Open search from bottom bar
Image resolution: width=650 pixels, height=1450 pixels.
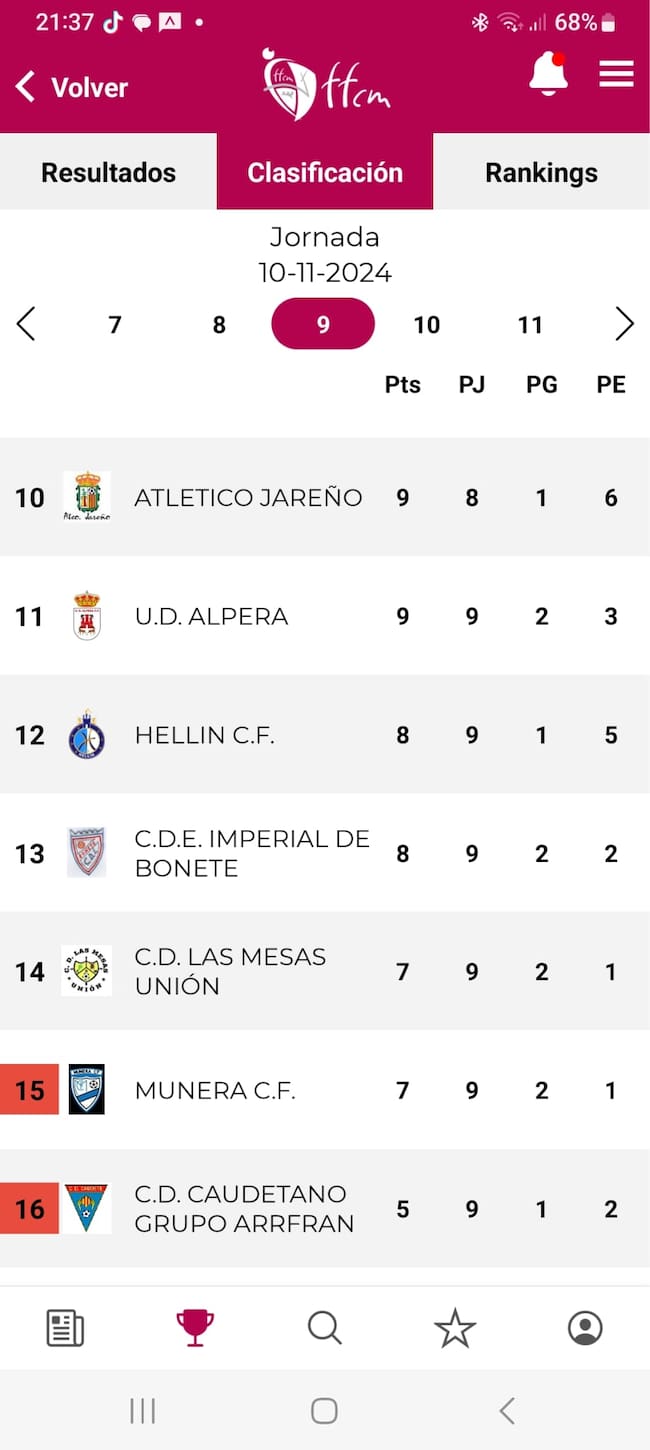pos(325,1328)
